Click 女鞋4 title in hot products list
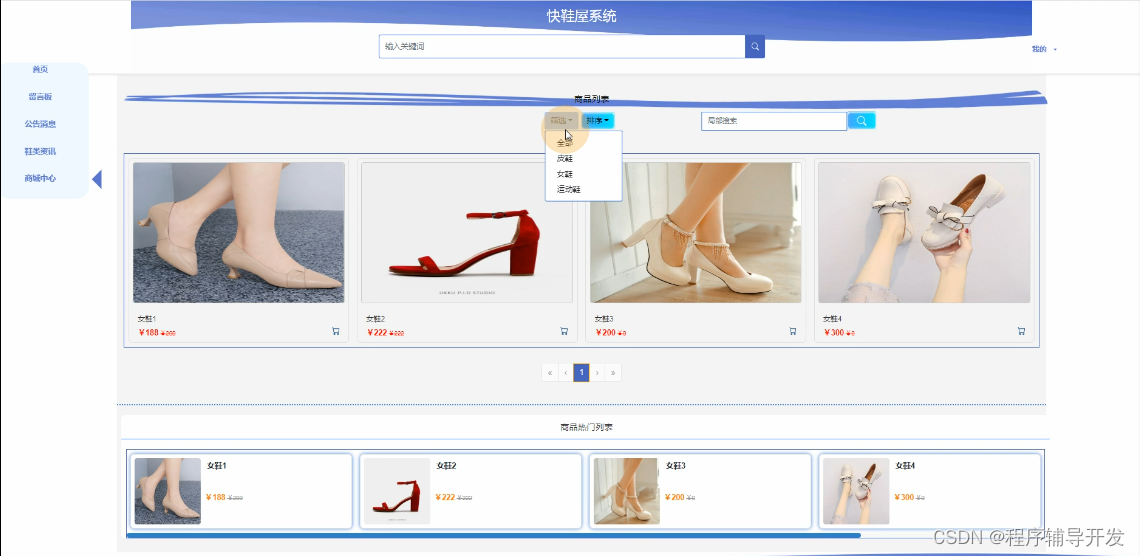 tap(905, 466)
